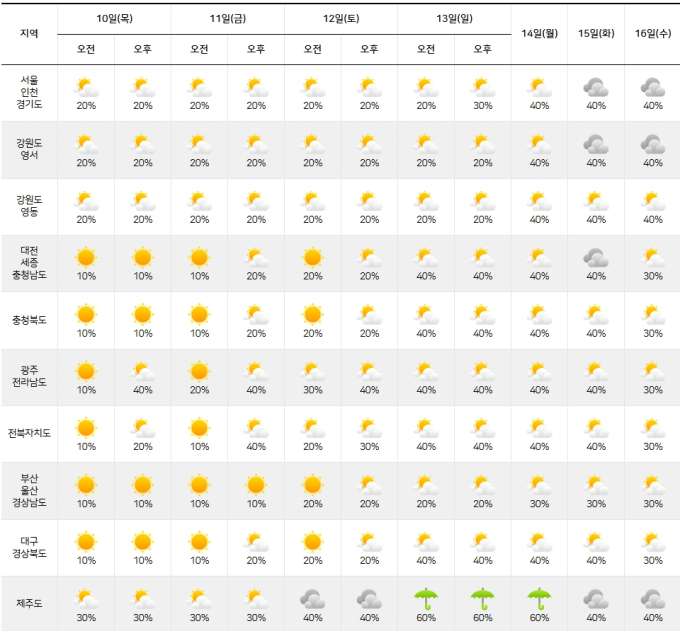Select the 15일(화) date column header
Screen dimensions: 680x631
pos(596,33)
